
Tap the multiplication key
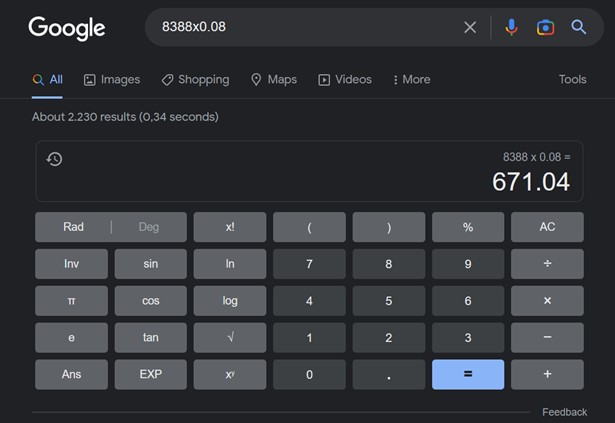pos(547,301)
